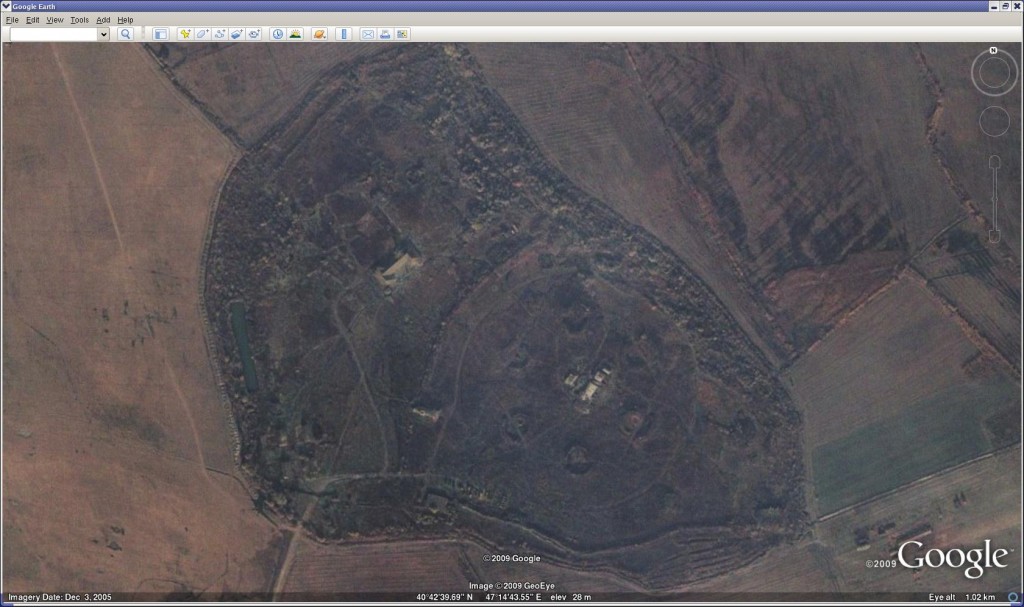Add a path with toolbar icon

click(219, 34)
